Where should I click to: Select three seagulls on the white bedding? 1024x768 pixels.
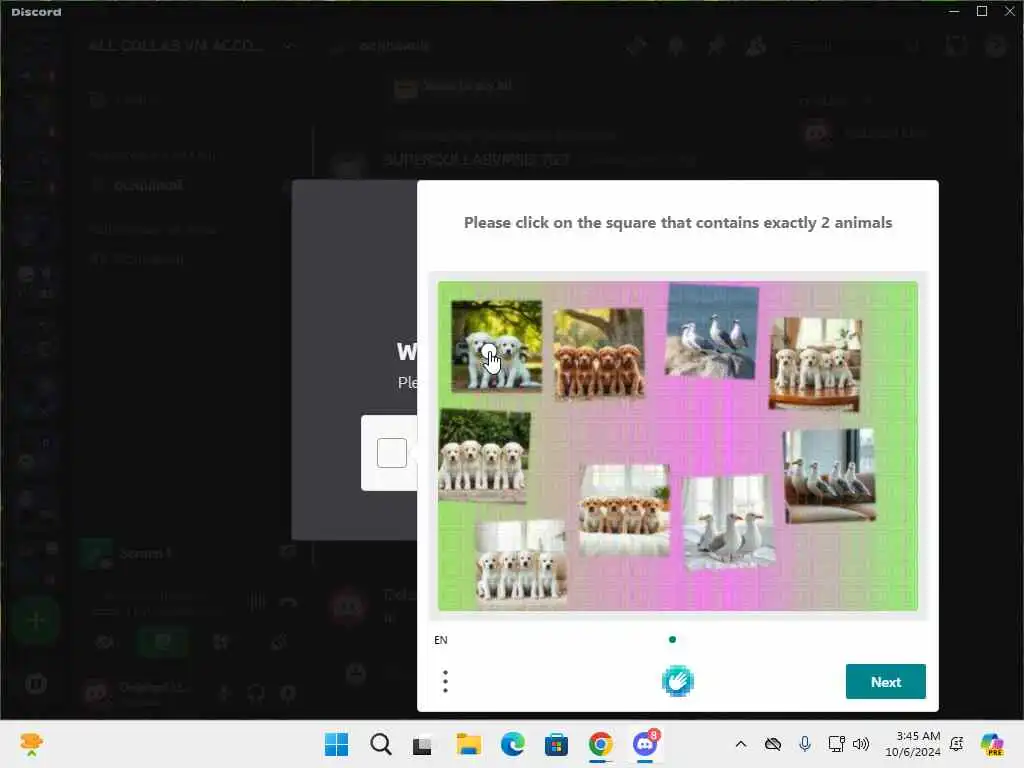pyautogui.click(x=729, y=522)
